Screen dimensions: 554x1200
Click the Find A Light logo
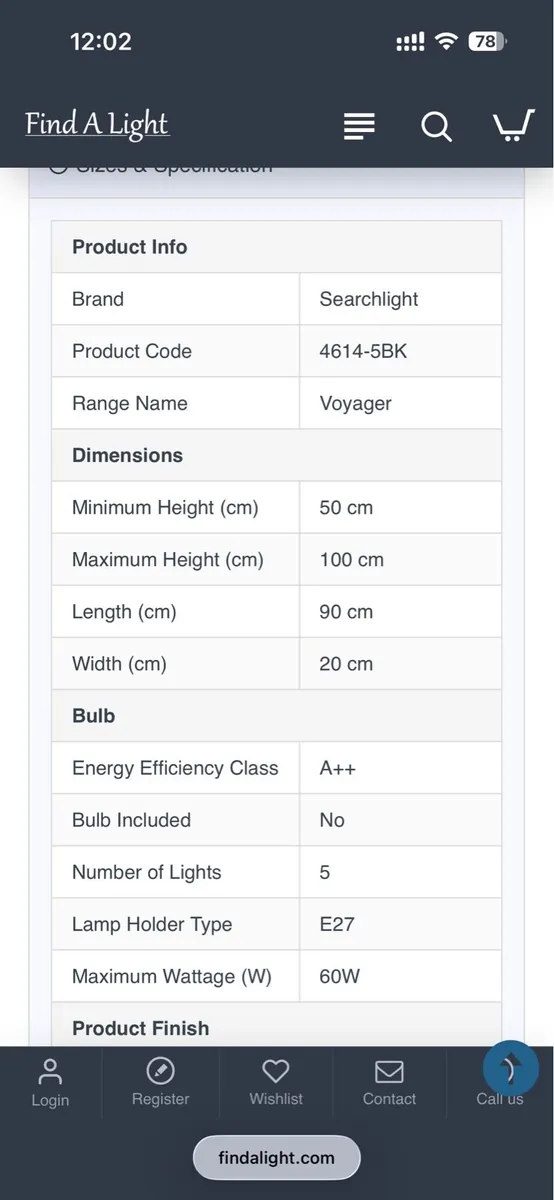pos(97,124)
